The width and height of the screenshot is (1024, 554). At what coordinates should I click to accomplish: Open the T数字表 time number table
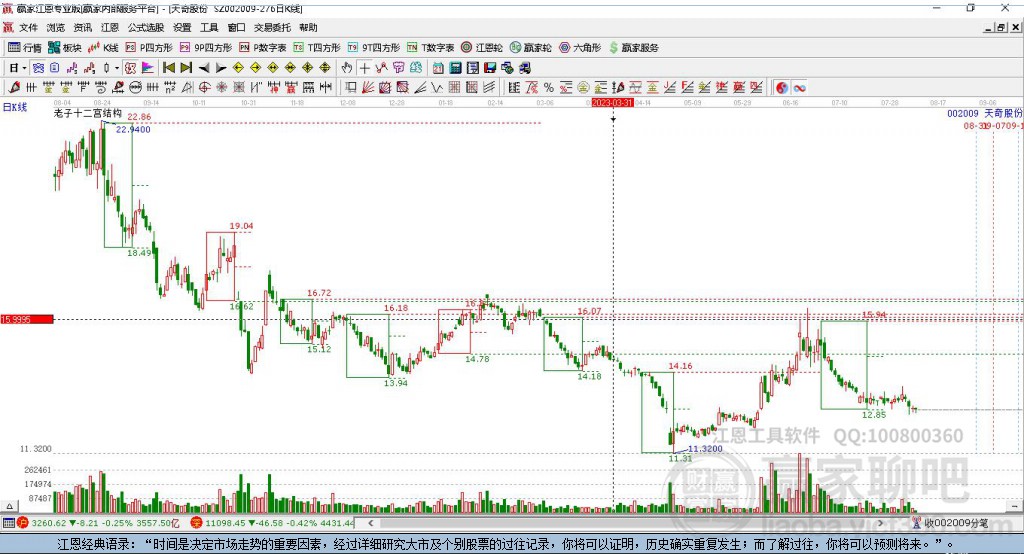[x=430, y=48]
